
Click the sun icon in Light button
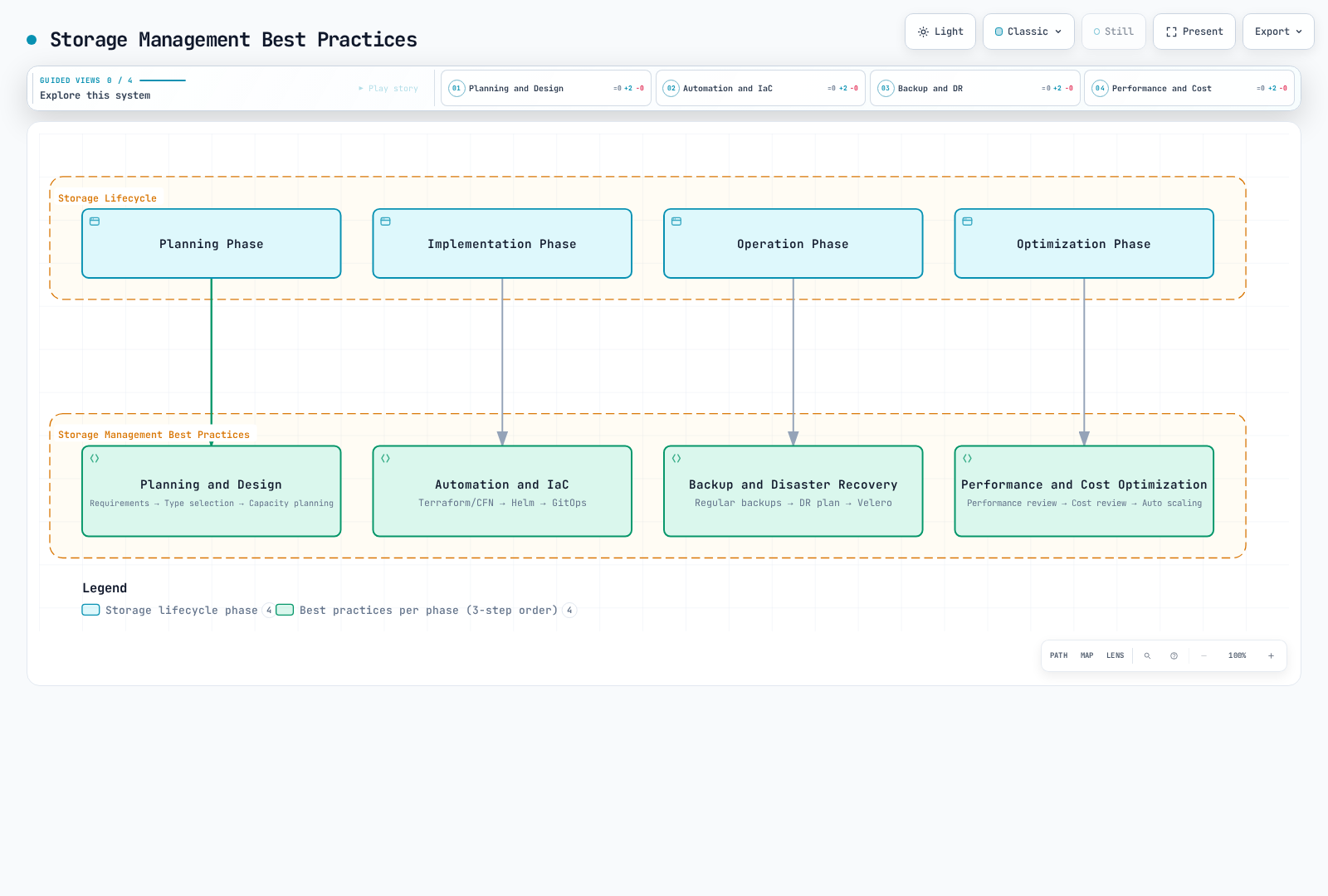coord(923,32)
